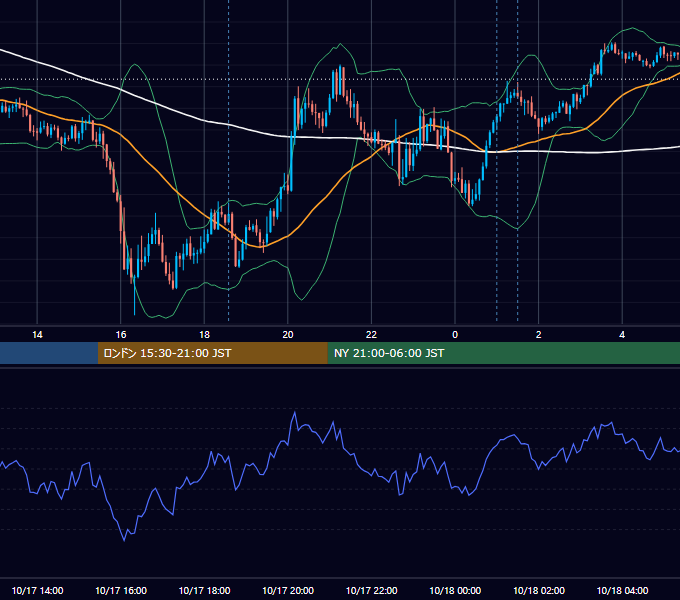Click the 10/18 00:00 date label
Viewport: 680px width, 600px height.
455,590
